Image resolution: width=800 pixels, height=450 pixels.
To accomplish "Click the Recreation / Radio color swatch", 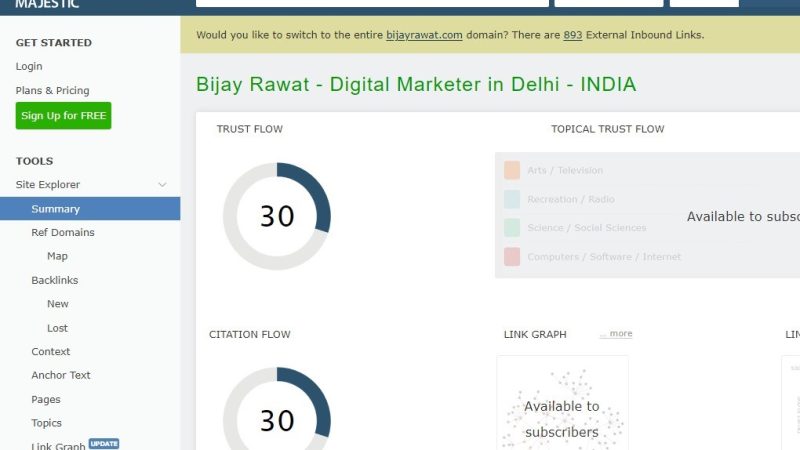I will pos(512,199).
